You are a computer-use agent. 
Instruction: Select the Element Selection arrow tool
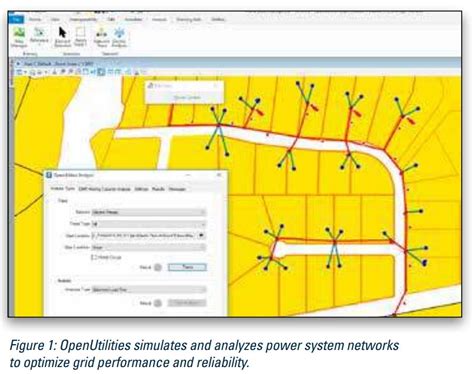click(x=62, y=37)
